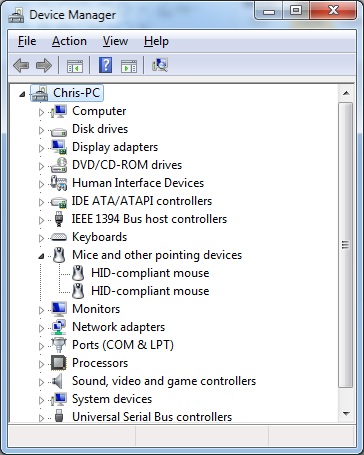Select the Processors label
This screenshot has width=364, height=455.
[x=100, y=363]
